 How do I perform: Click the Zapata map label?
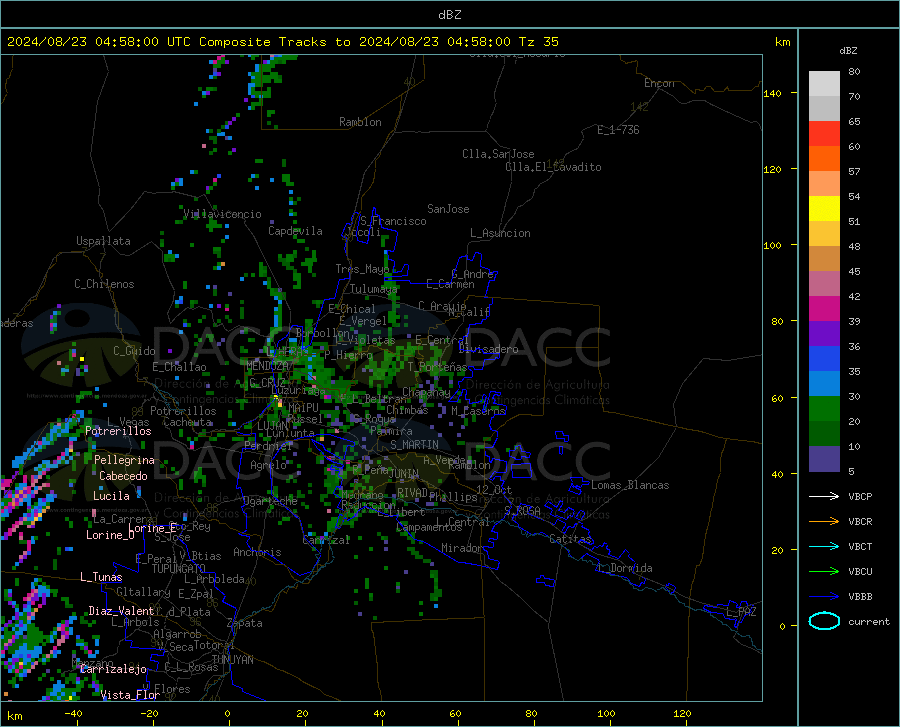pyautogui.click(x=245, y=623)
